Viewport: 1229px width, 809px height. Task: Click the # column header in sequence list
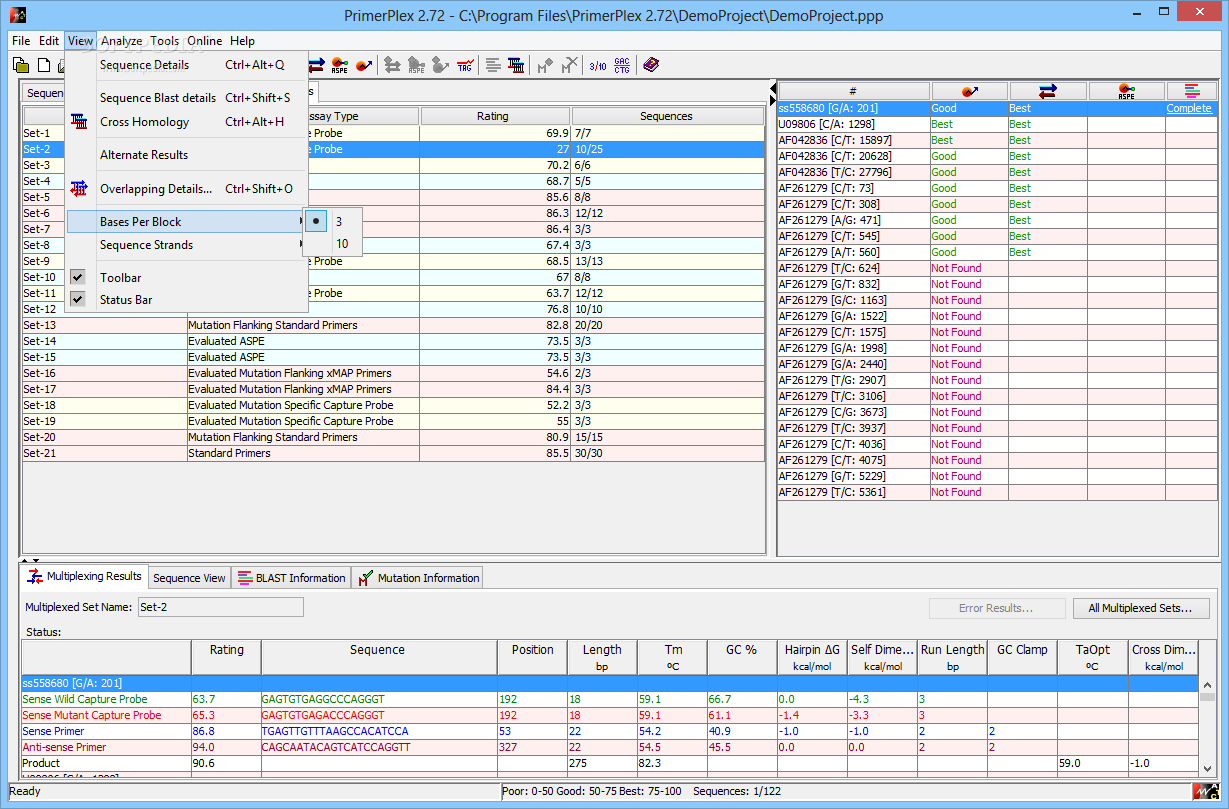(x=853, y=91)
